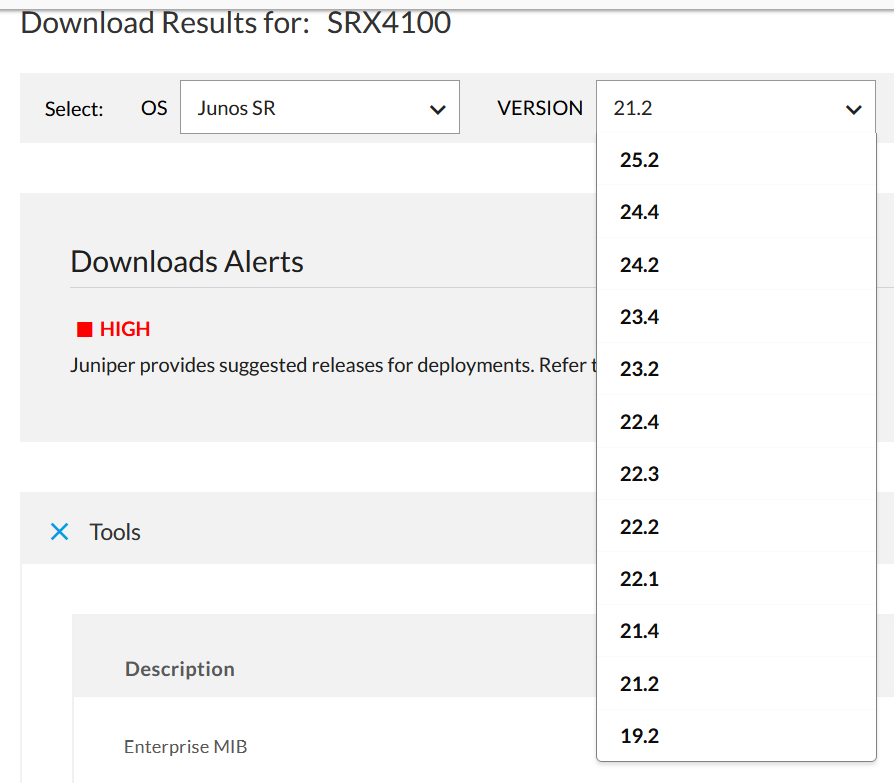Select version 19.2 at the list bottom
This screenshot has width=894, height=783.
735,736
